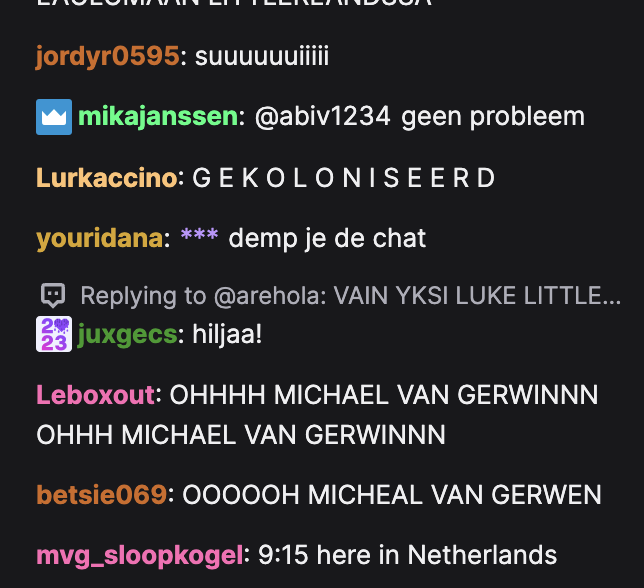Click the "hiljaa!" reply message

[x=227, y=335]
